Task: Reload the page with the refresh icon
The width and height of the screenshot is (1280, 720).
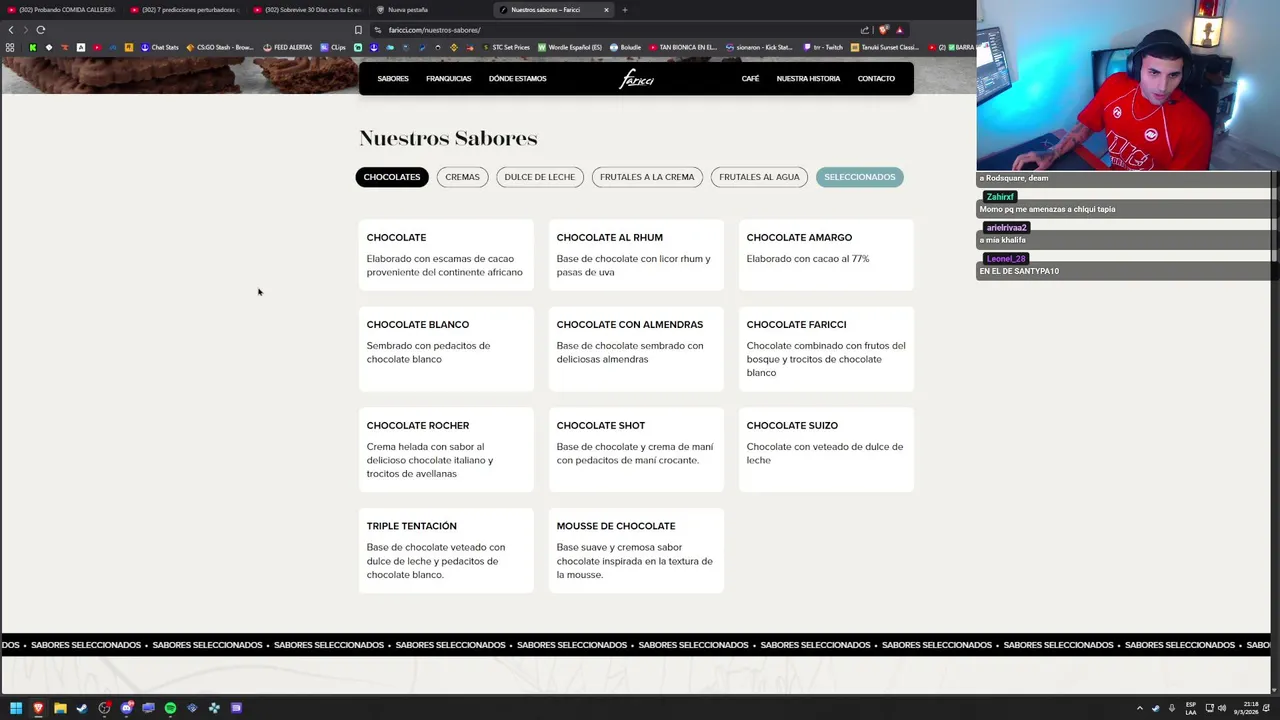Action: (41, 30)
